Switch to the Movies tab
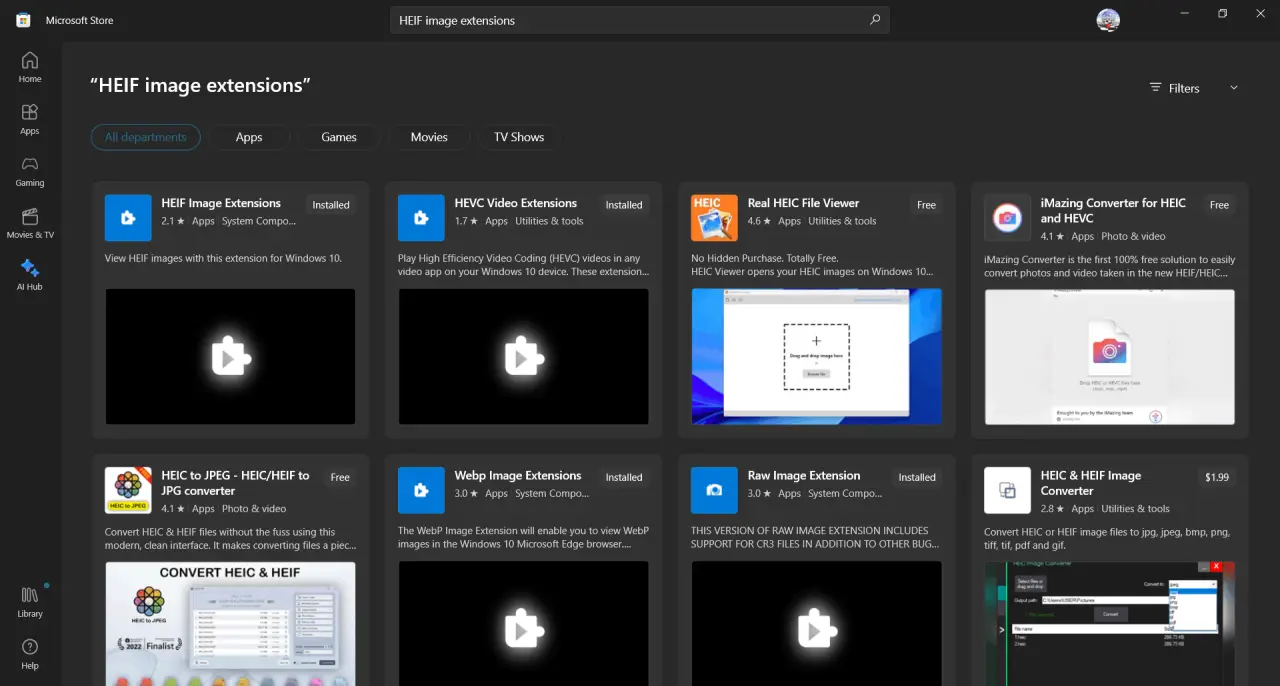The height and width of the screenshot is (686, 1280). (x=429, y=137)
